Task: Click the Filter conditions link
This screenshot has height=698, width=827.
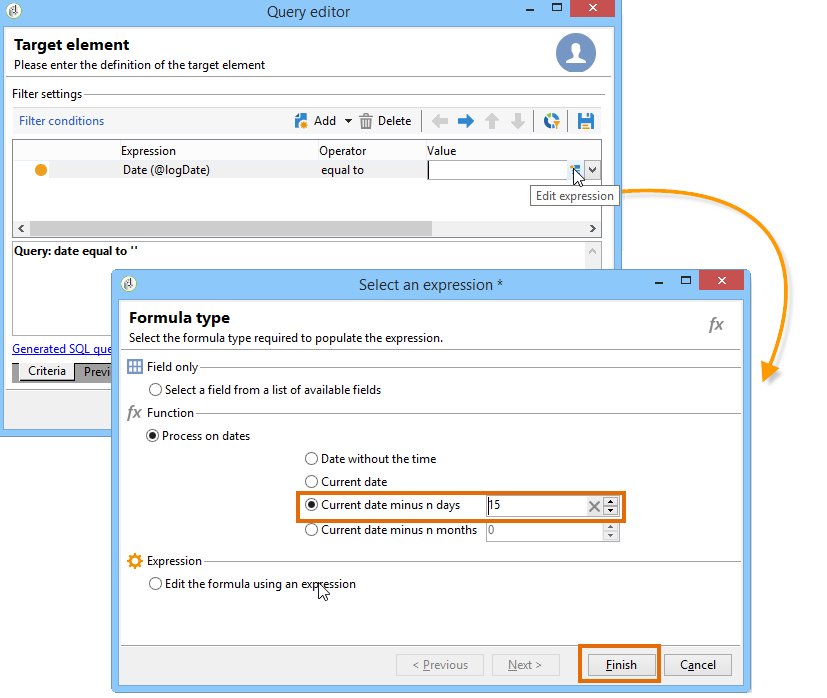Action: pyautogui.click(x=61, y=121)
